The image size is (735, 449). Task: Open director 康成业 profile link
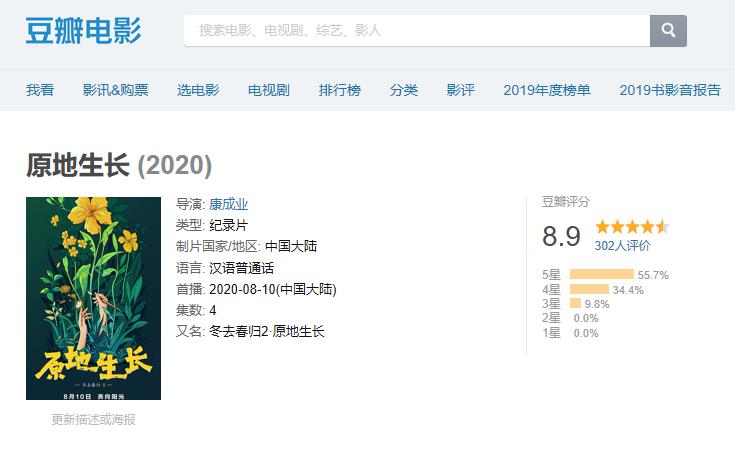[228, 204]
